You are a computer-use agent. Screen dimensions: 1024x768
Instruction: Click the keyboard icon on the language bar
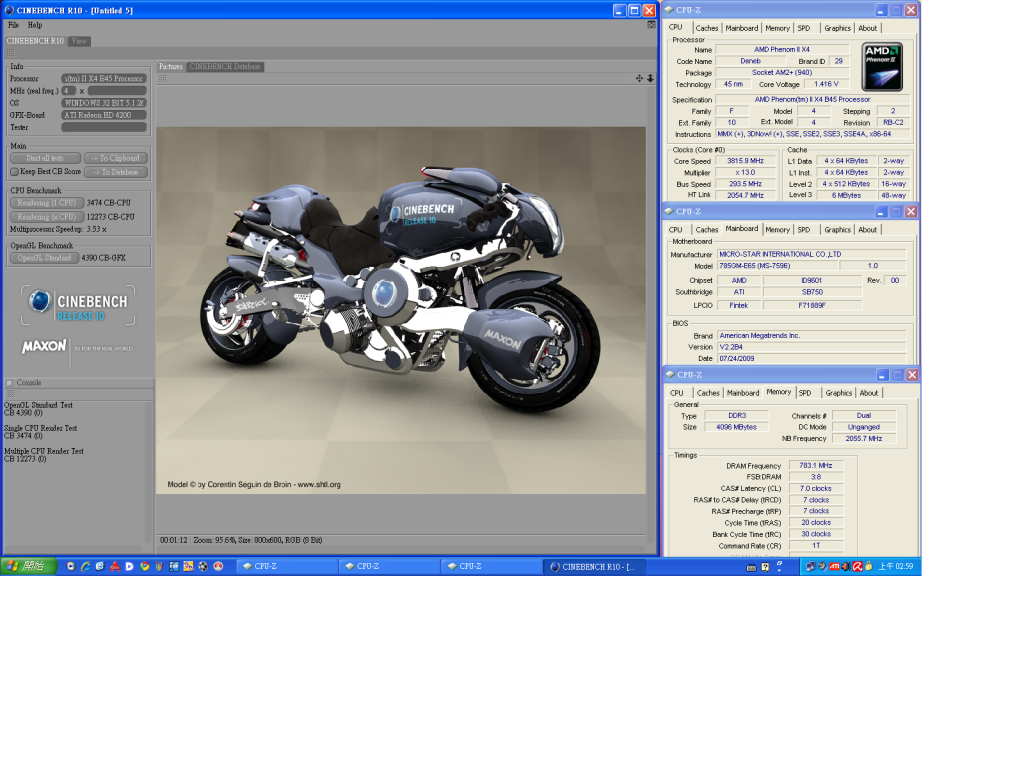751,567
